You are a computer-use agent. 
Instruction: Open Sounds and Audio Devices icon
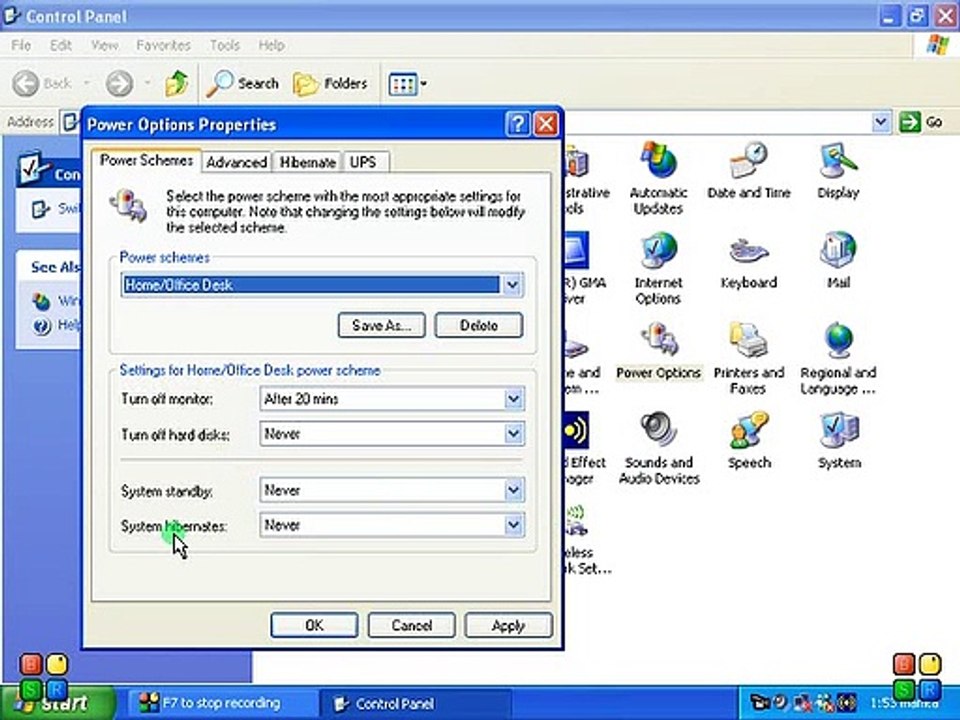pos(658,448)
